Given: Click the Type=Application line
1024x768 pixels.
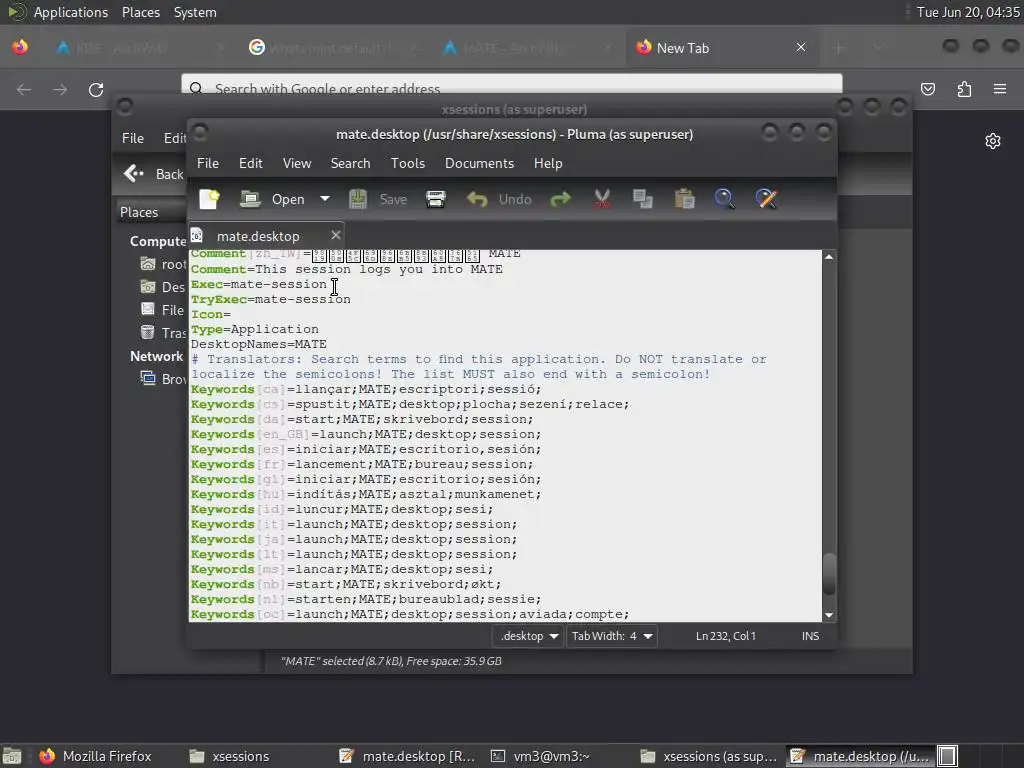Looking at the screenshot, I should (x=255, y=329).
